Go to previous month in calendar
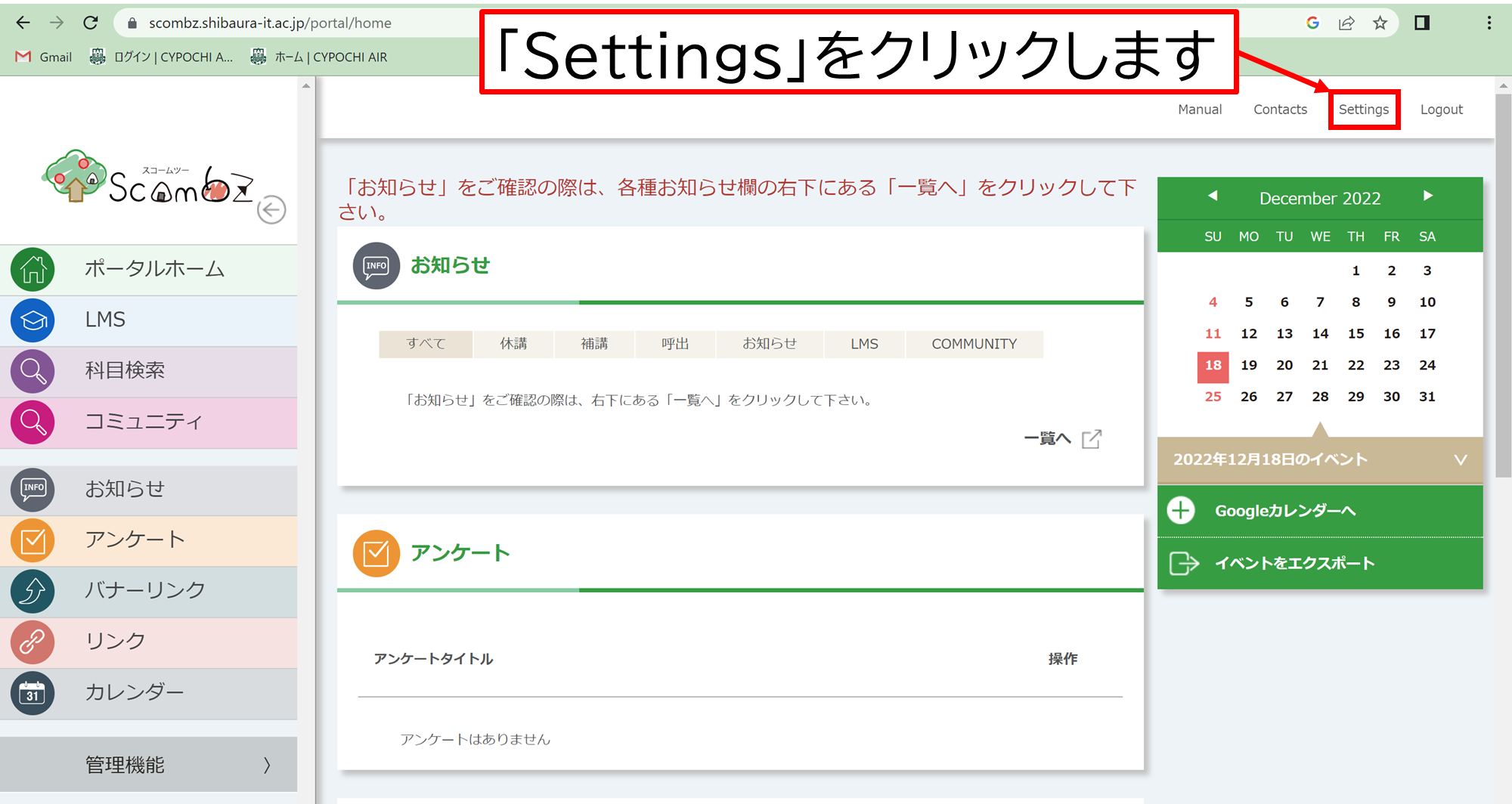1512x804 pixels. pos(1213,196)
